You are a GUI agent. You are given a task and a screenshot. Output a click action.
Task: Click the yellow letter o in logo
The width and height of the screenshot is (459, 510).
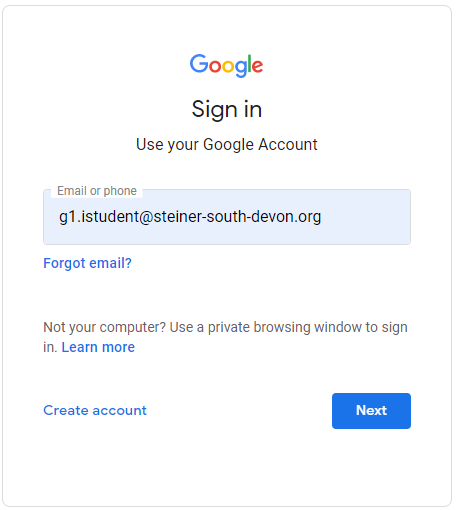click(228, 67)
